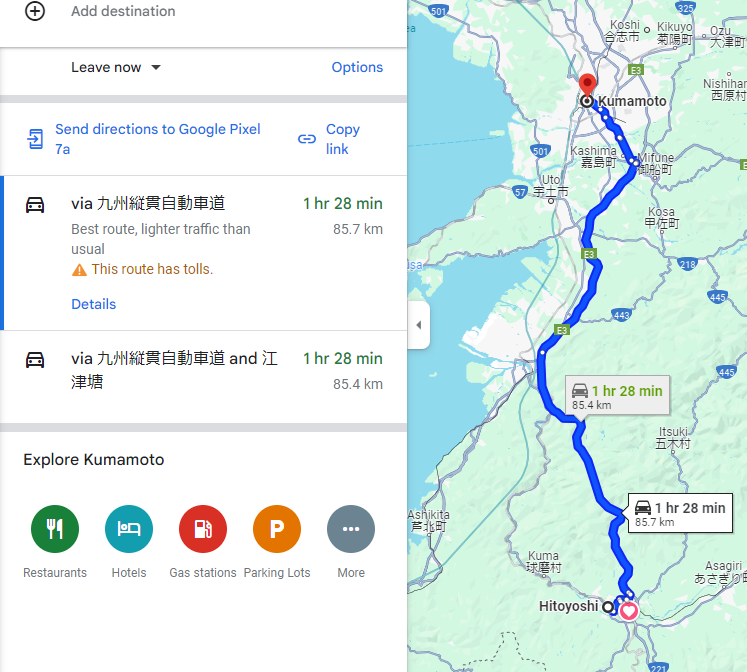Click the Add destination plus icon
Image resolution: width=747 pixels, height=672 pixels.
(35, 11)
